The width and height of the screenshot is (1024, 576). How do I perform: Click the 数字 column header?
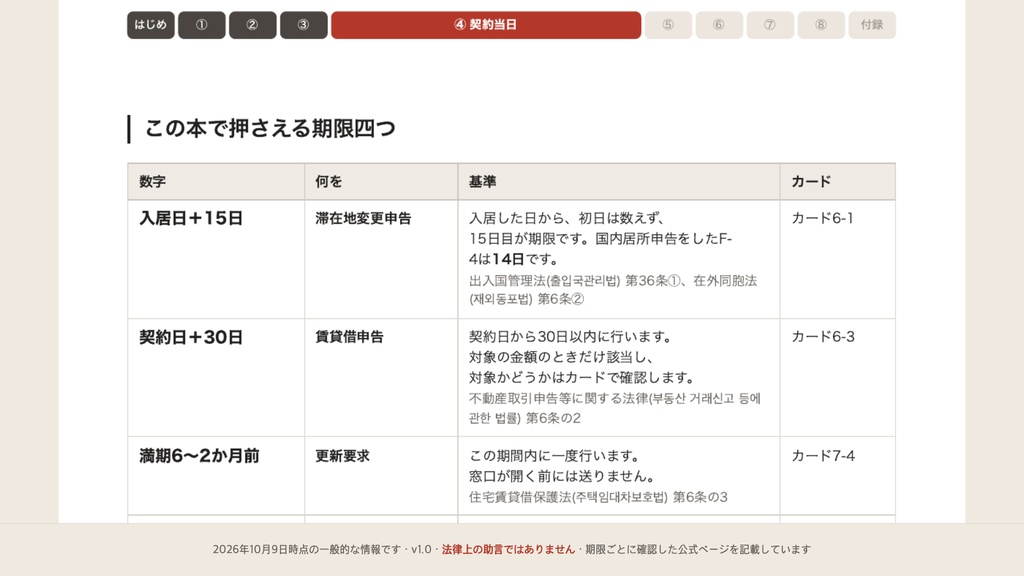click(x=216, y=182)
